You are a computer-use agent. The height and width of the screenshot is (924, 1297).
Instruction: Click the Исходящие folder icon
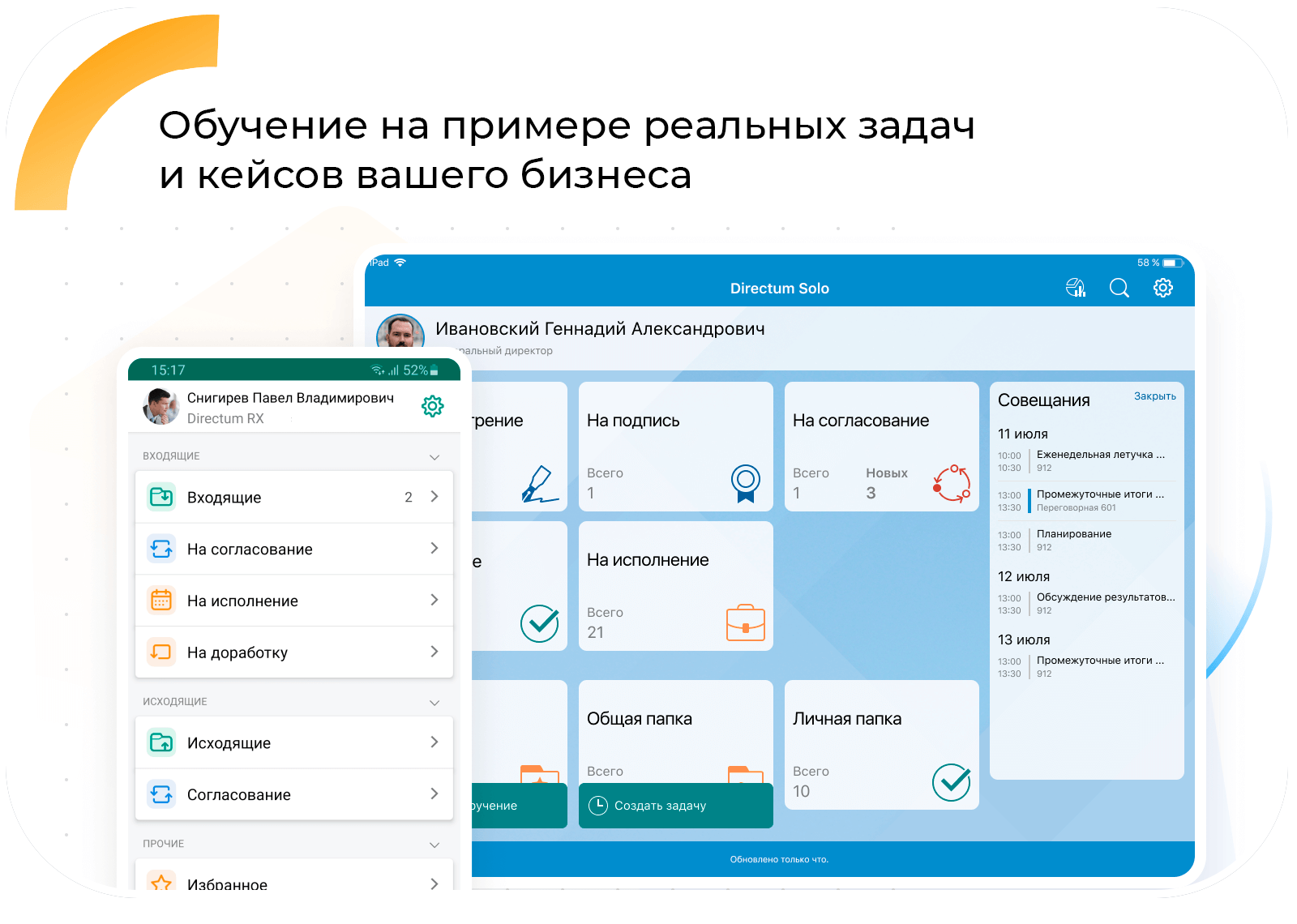click(x=161, y=742)
